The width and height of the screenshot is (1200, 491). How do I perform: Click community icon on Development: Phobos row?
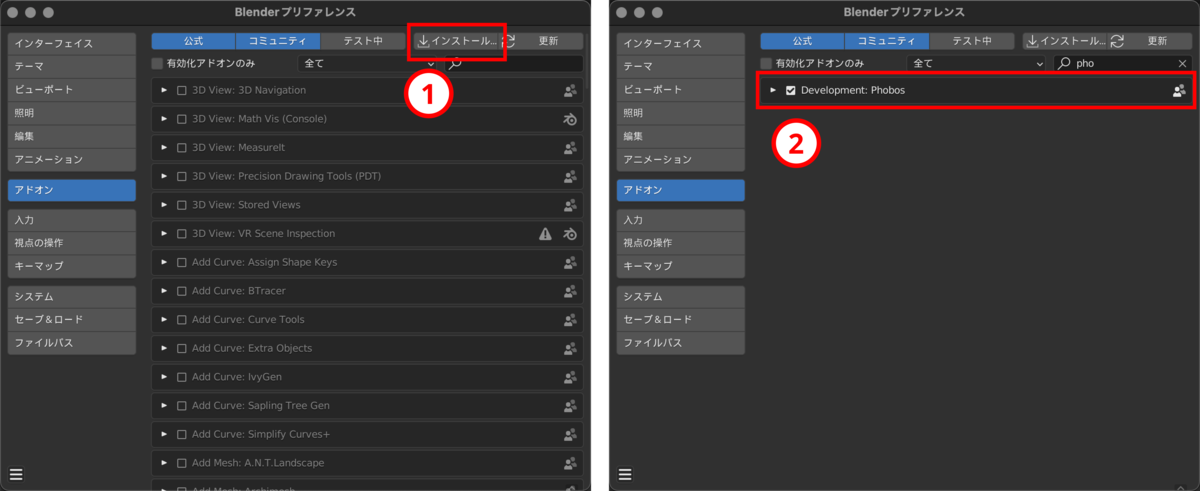click(x=1179, y=90)
